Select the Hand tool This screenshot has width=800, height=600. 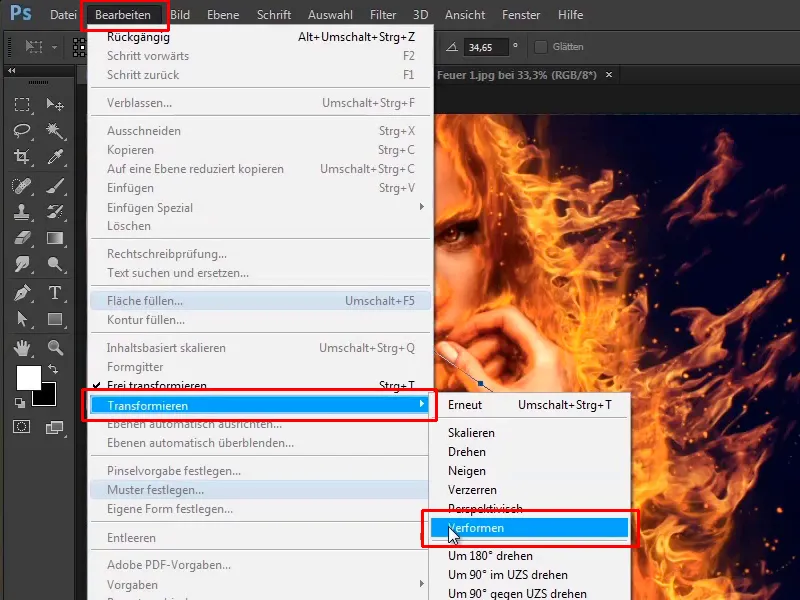(x=22, y=348)
